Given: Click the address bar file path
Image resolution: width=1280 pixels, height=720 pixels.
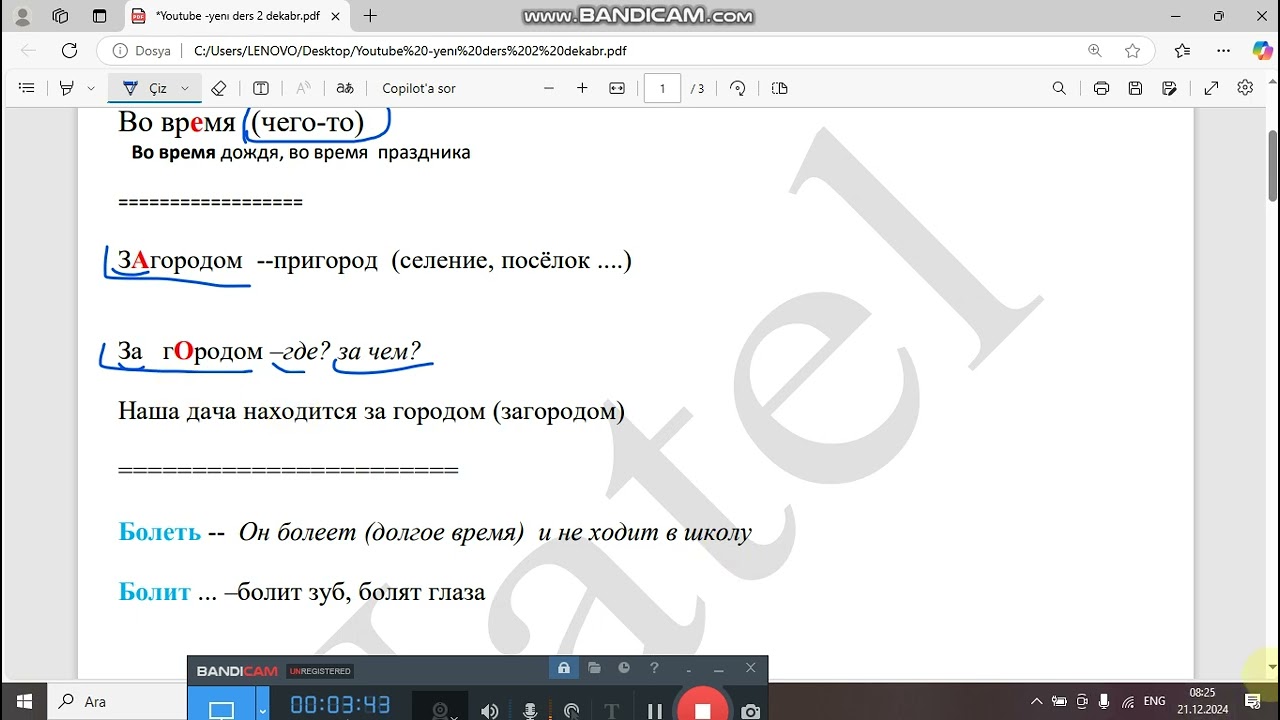Looking at the screenshot, I should click(410, 51).
